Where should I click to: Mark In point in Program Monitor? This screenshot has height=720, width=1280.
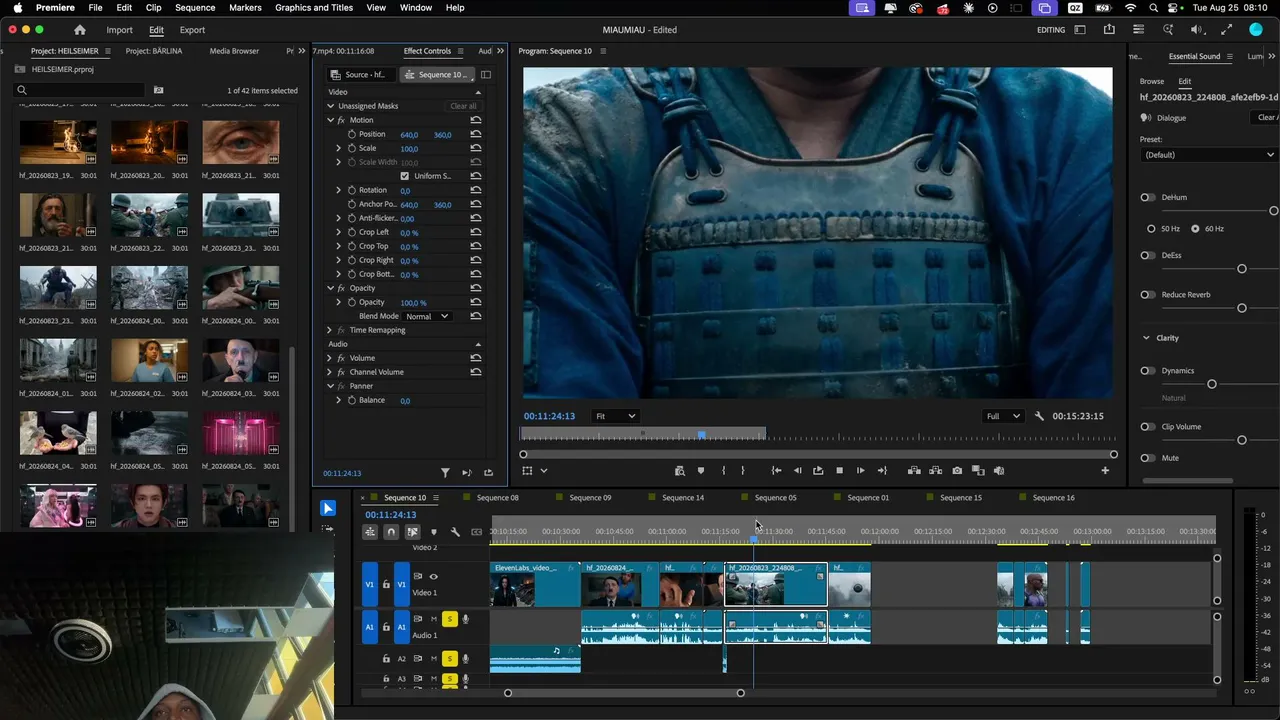coord(723,471)
